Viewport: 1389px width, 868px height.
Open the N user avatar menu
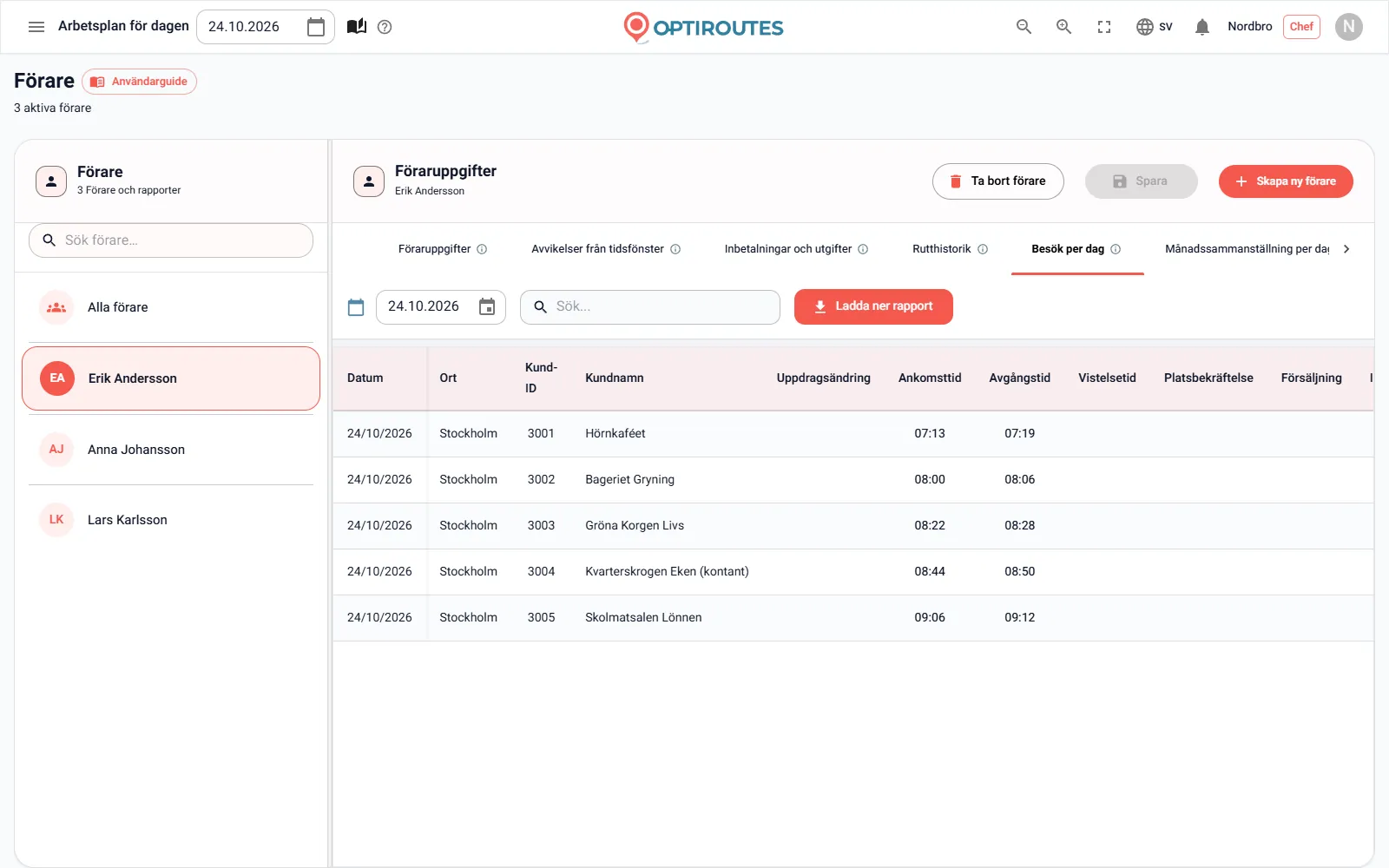[x=1348, y=27]
